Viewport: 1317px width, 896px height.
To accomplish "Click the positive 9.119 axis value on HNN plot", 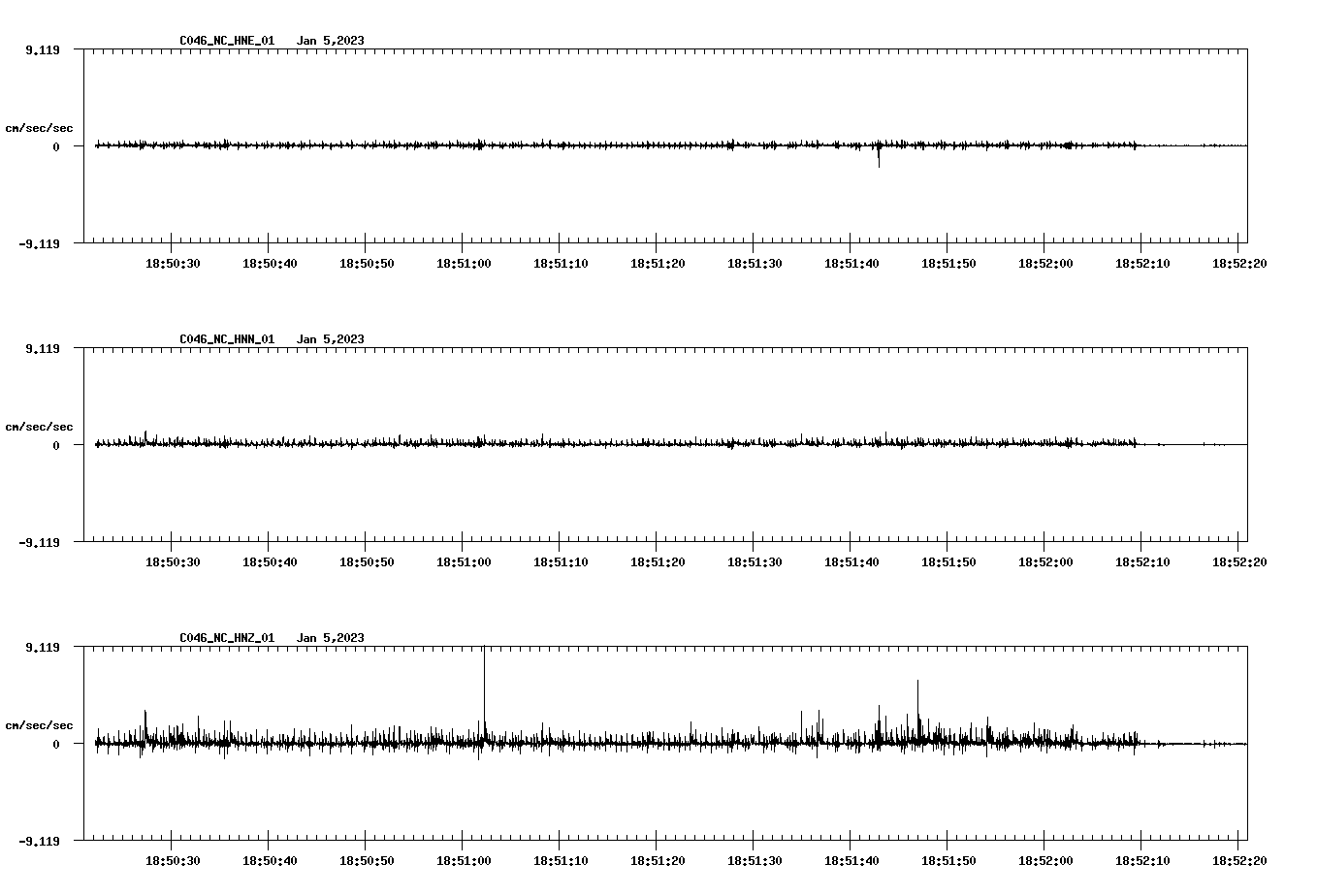I will [x=42, y=348].
